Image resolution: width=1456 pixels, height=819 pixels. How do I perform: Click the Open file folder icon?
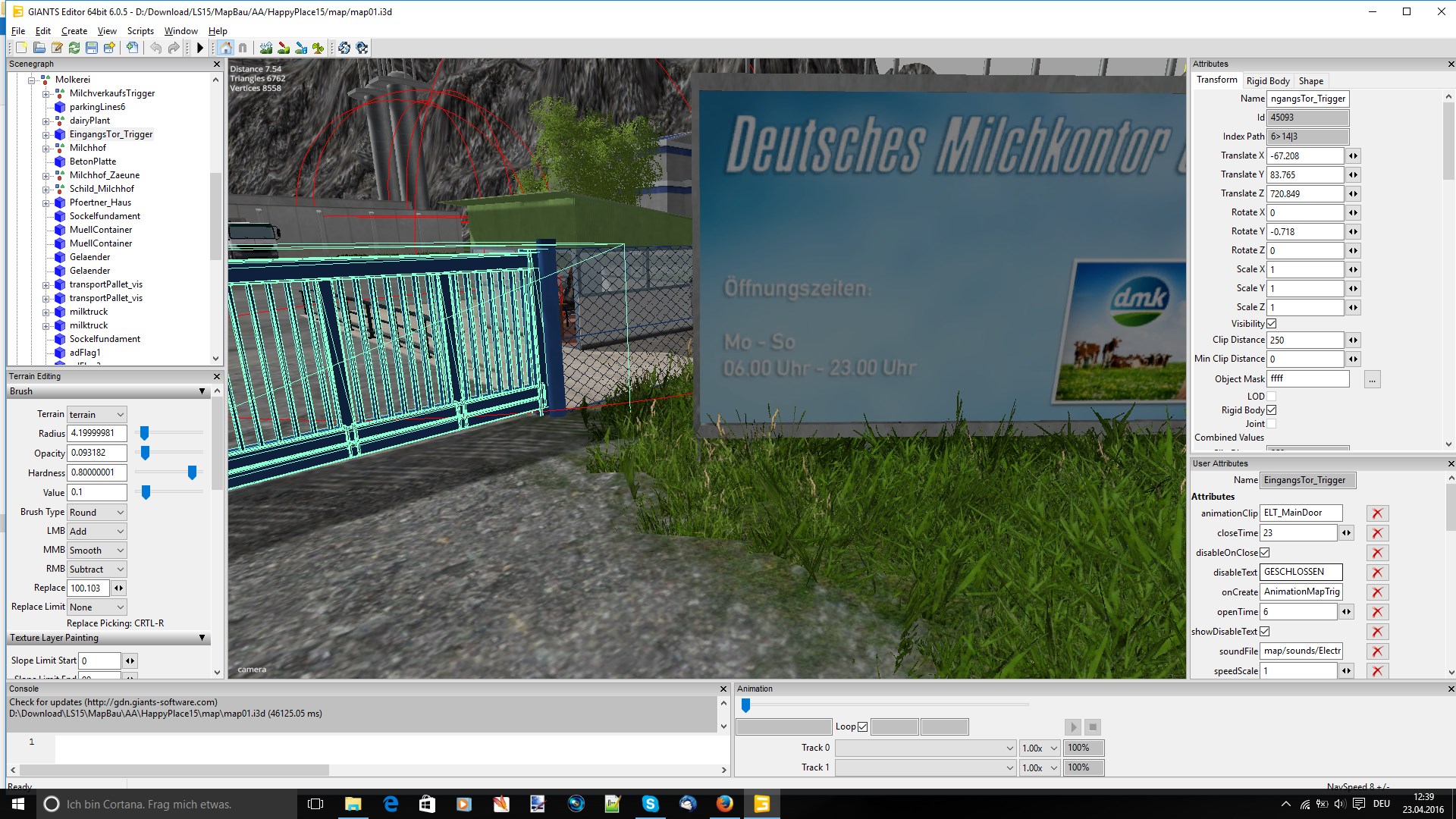pos(39,48)
